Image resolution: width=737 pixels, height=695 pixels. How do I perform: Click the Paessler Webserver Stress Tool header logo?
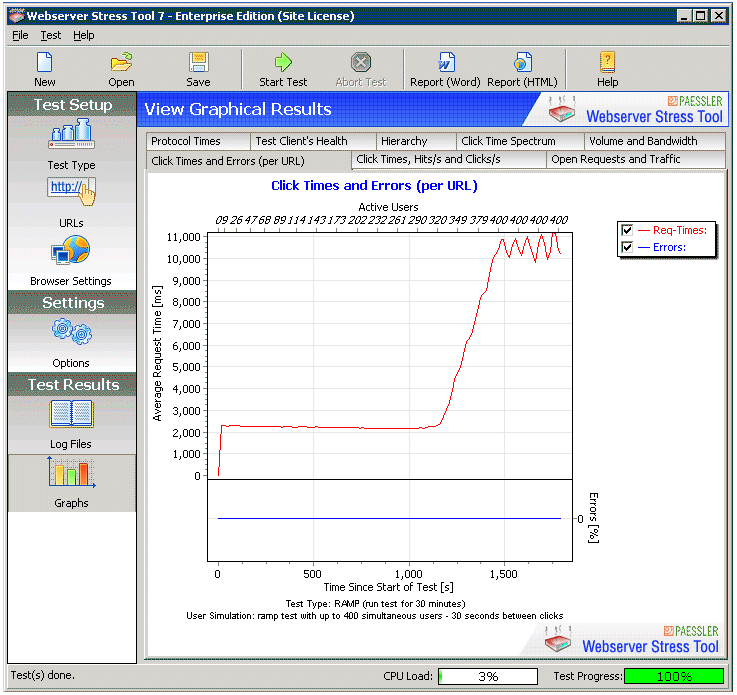(635, 109)
